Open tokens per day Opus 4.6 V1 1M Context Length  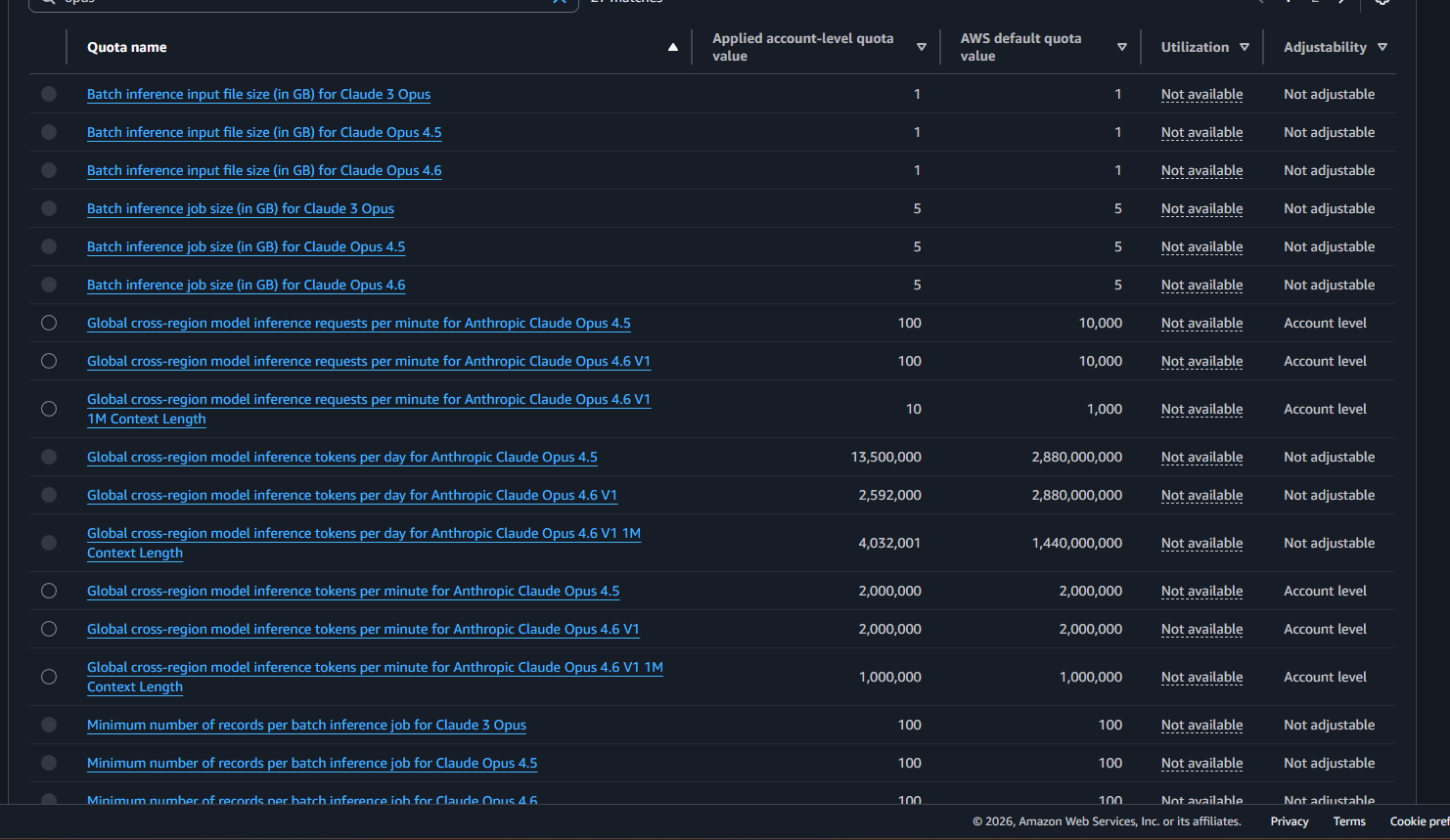(x=364, y=543)
